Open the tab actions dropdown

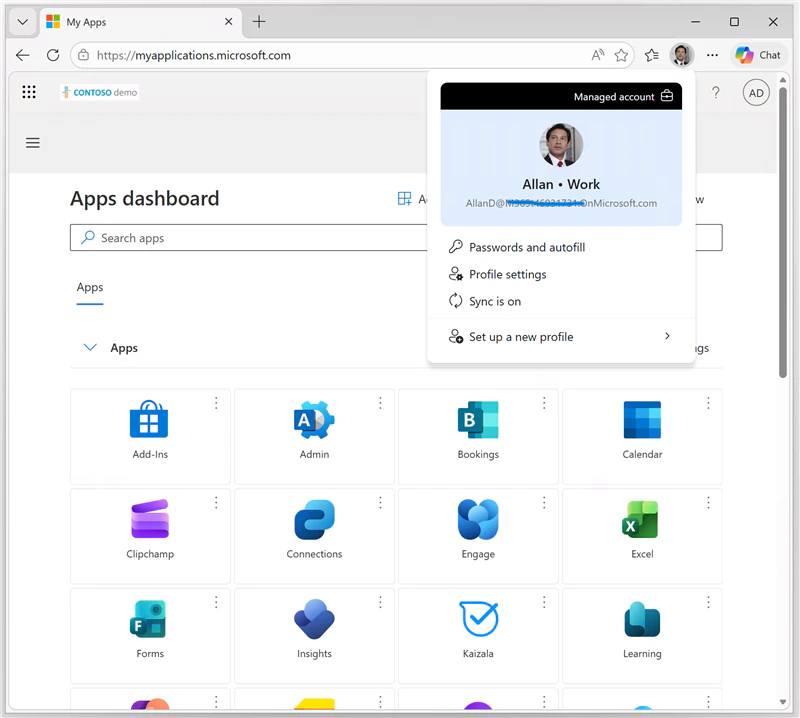click(22, 22)
